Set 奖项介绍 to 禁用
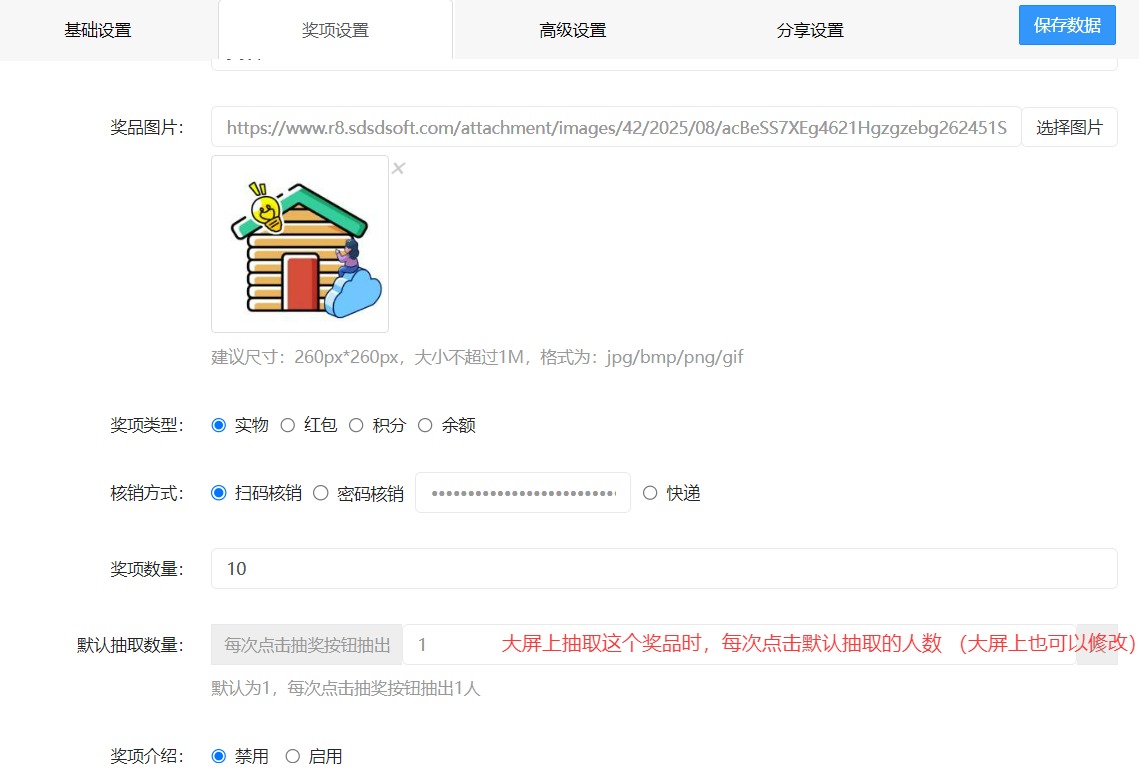The height and width of the screenshot is (784, 1139). click(219, 756)
